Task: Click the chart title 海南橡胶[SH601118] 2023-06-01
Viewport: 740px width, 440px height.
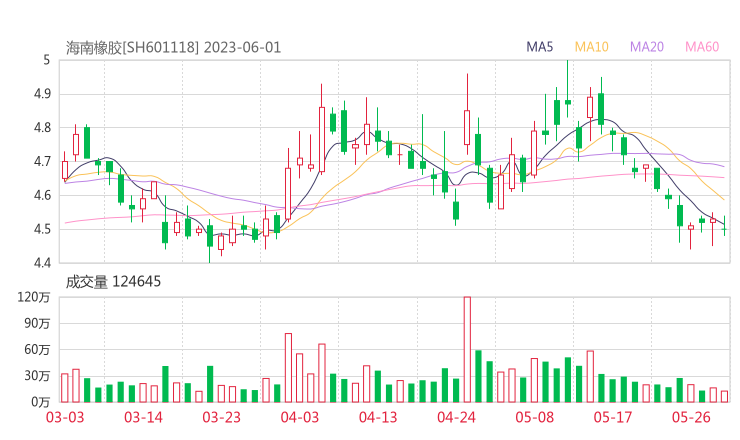Action: click(x=173, y=47)
